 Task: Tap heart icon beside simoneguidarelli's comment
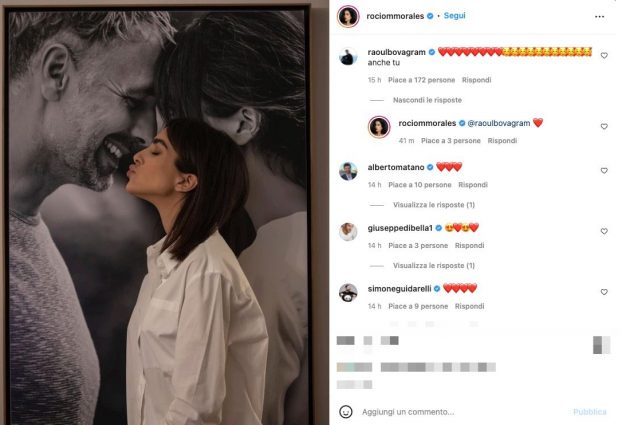[x=604, y=292]
